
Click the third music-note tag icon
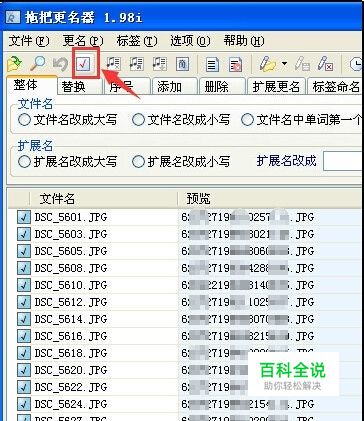pyautogui.click(x=160, y=63)
